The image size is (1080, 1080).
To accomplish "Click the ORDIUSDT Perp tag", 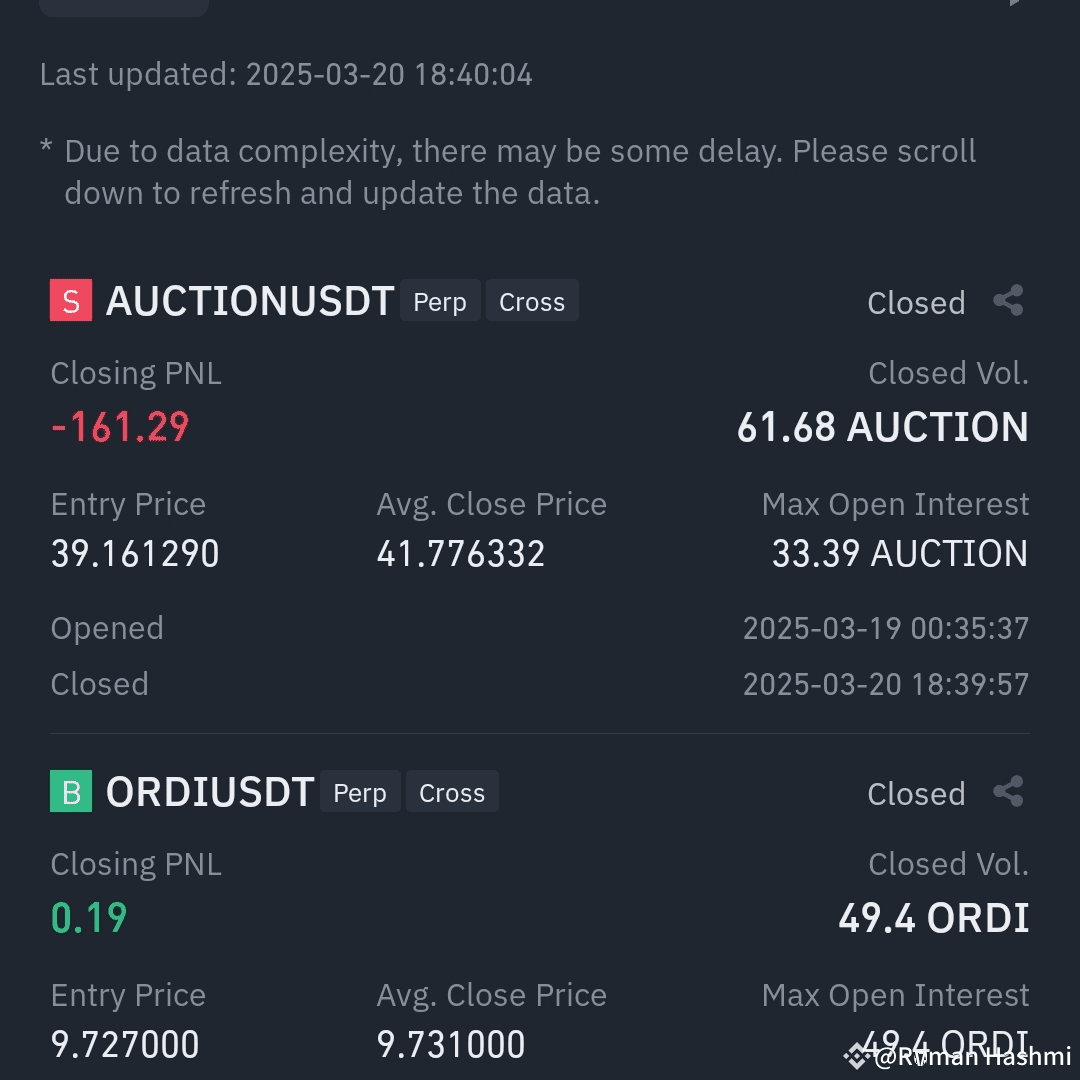I will (360, 791).
